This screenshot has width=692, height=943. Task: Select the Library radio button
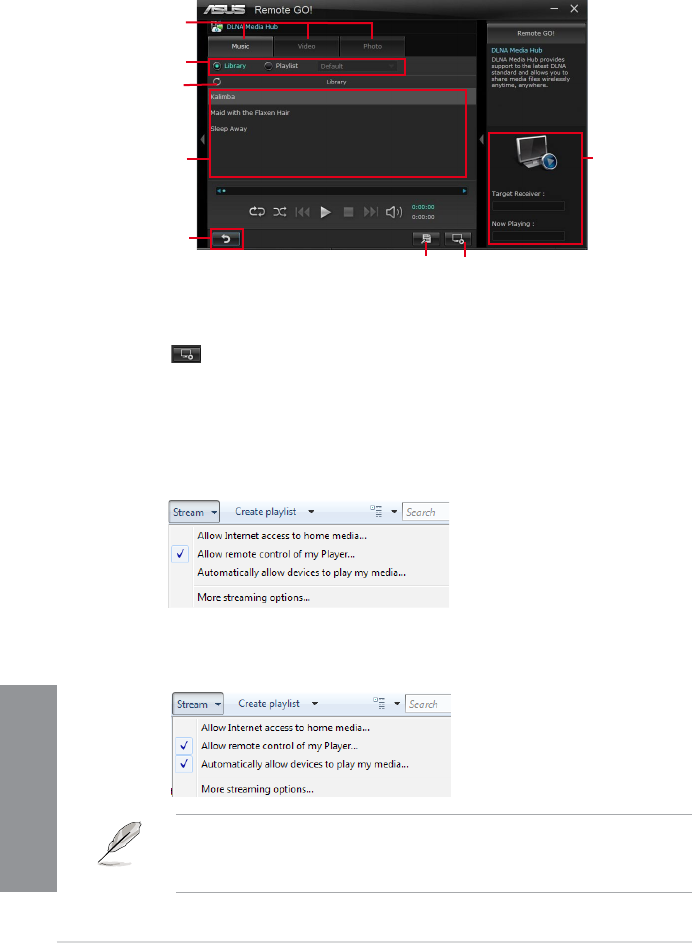tap(217, 66)
